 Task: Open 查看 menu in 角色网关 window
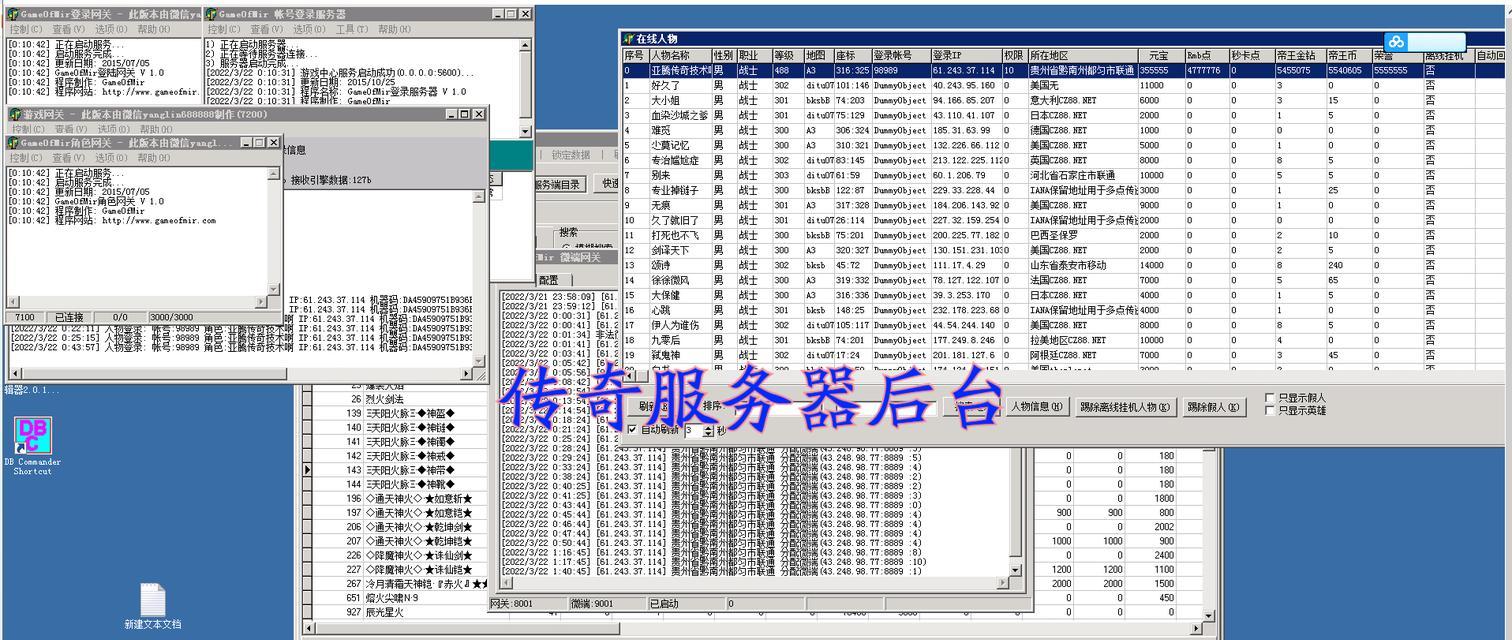(x=68, y=158)
